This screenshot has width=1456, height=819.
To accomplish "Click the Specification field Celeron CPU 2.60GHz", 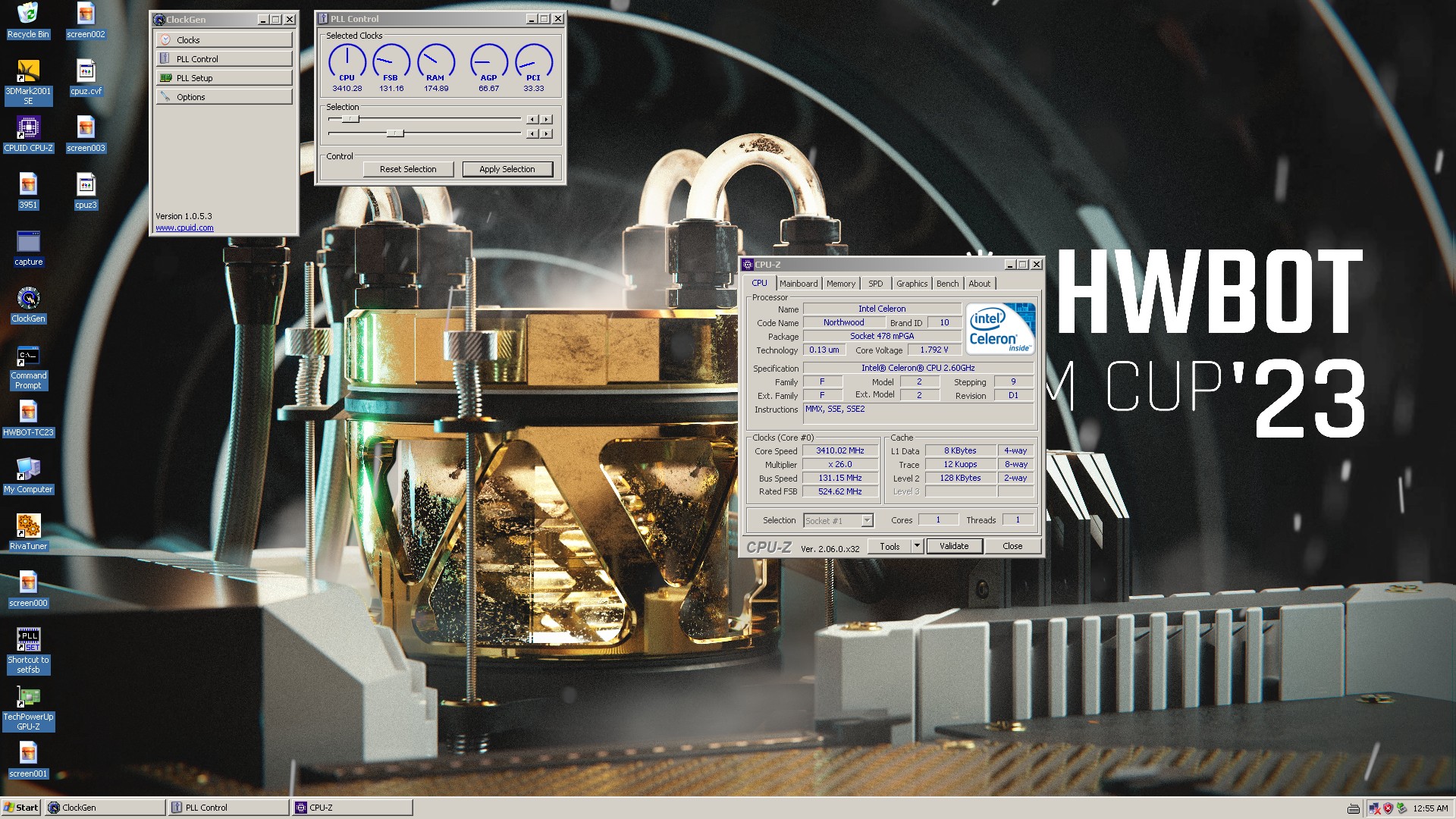I will coord(918,368).
